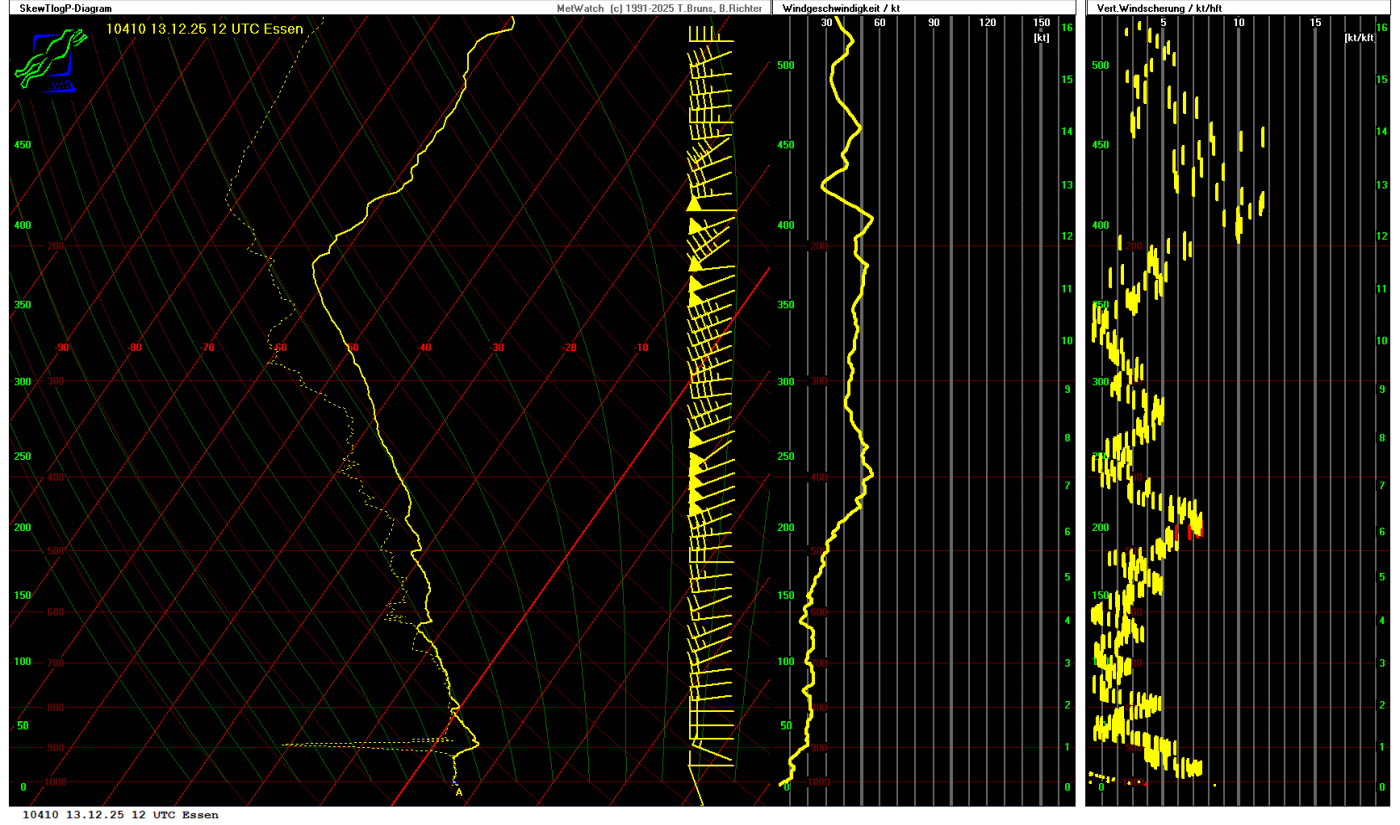This screenshot has width=1400, height=825.
Task: Click the red -10 temperature label
Action: click(642, 348)
